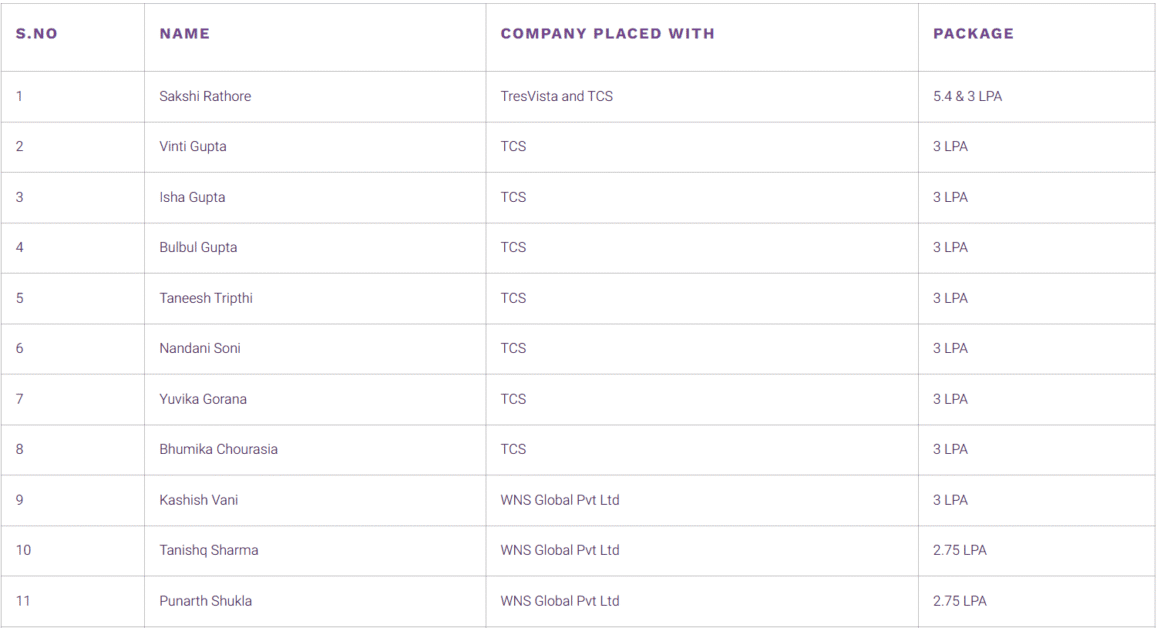Select TresVista and TCS cell
Screen dimensions: 1157x628
[556, 96]
